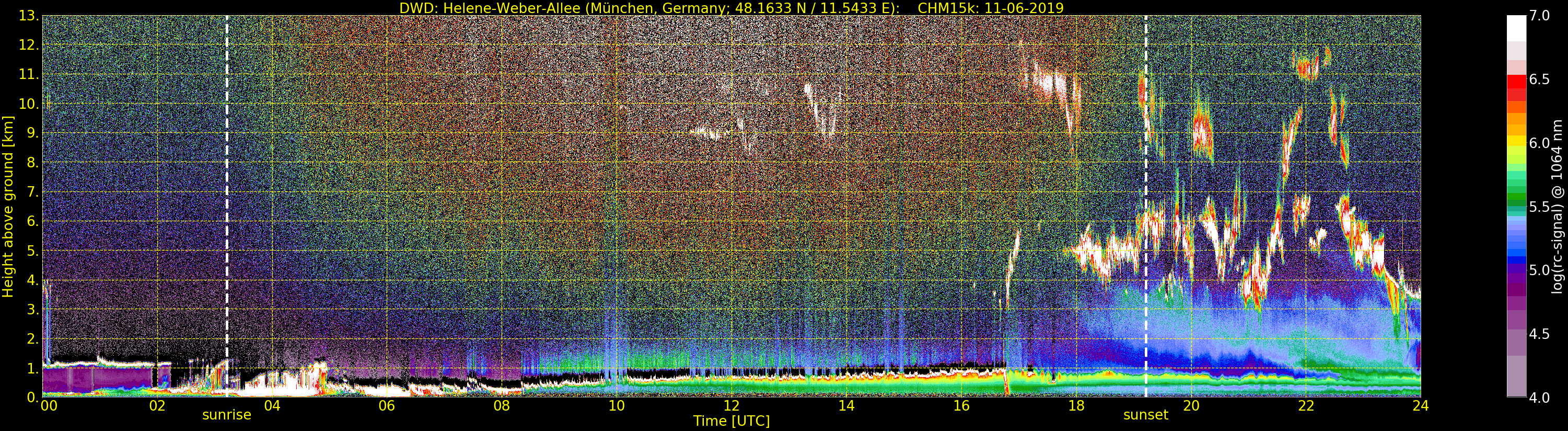Click the height-axis tick label '3.'
The image size is (1568, 431).
tap(32, 309)
